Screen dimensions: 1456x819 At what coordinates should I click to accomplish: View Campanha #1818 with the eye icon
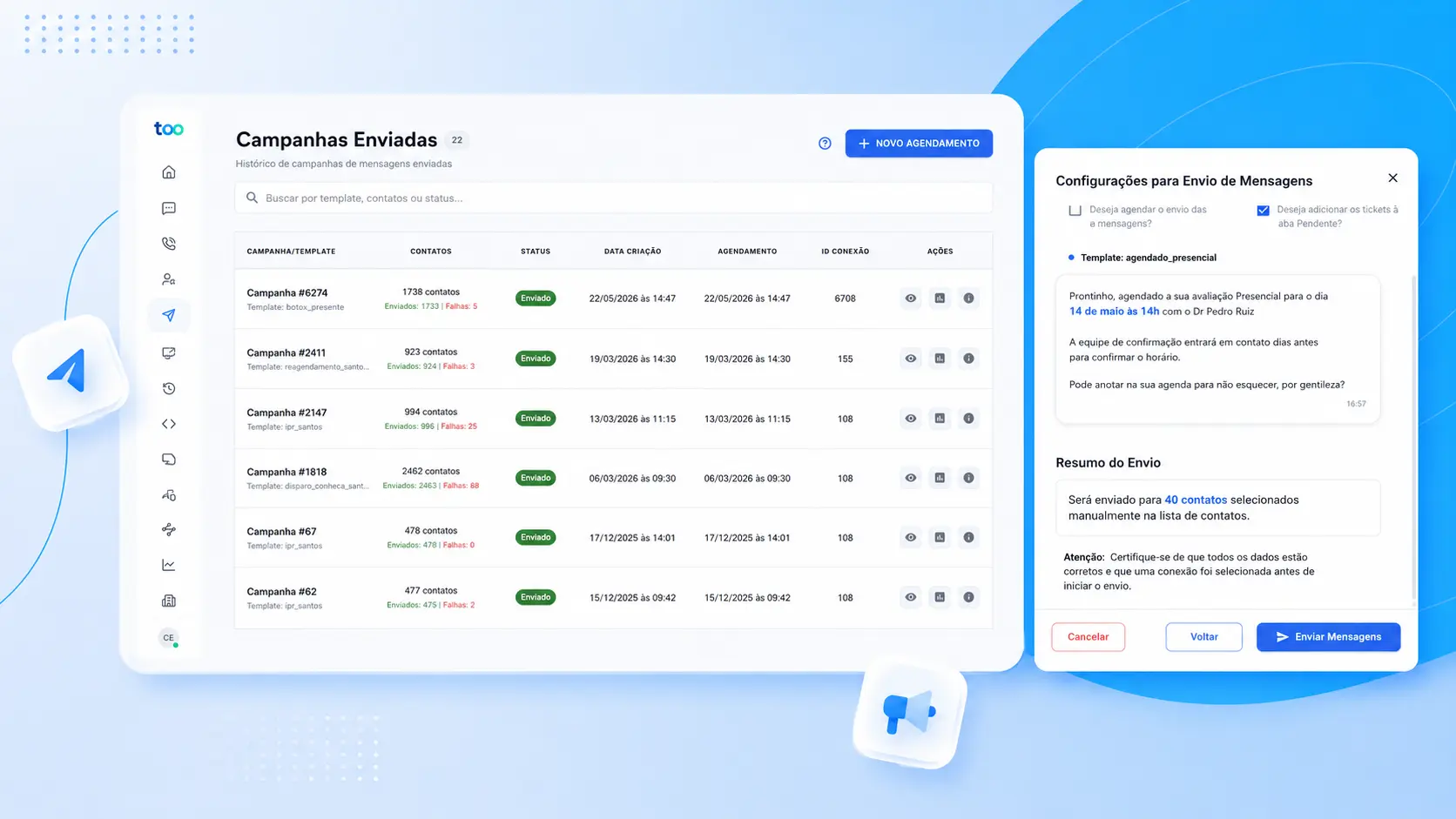point(911,478)
